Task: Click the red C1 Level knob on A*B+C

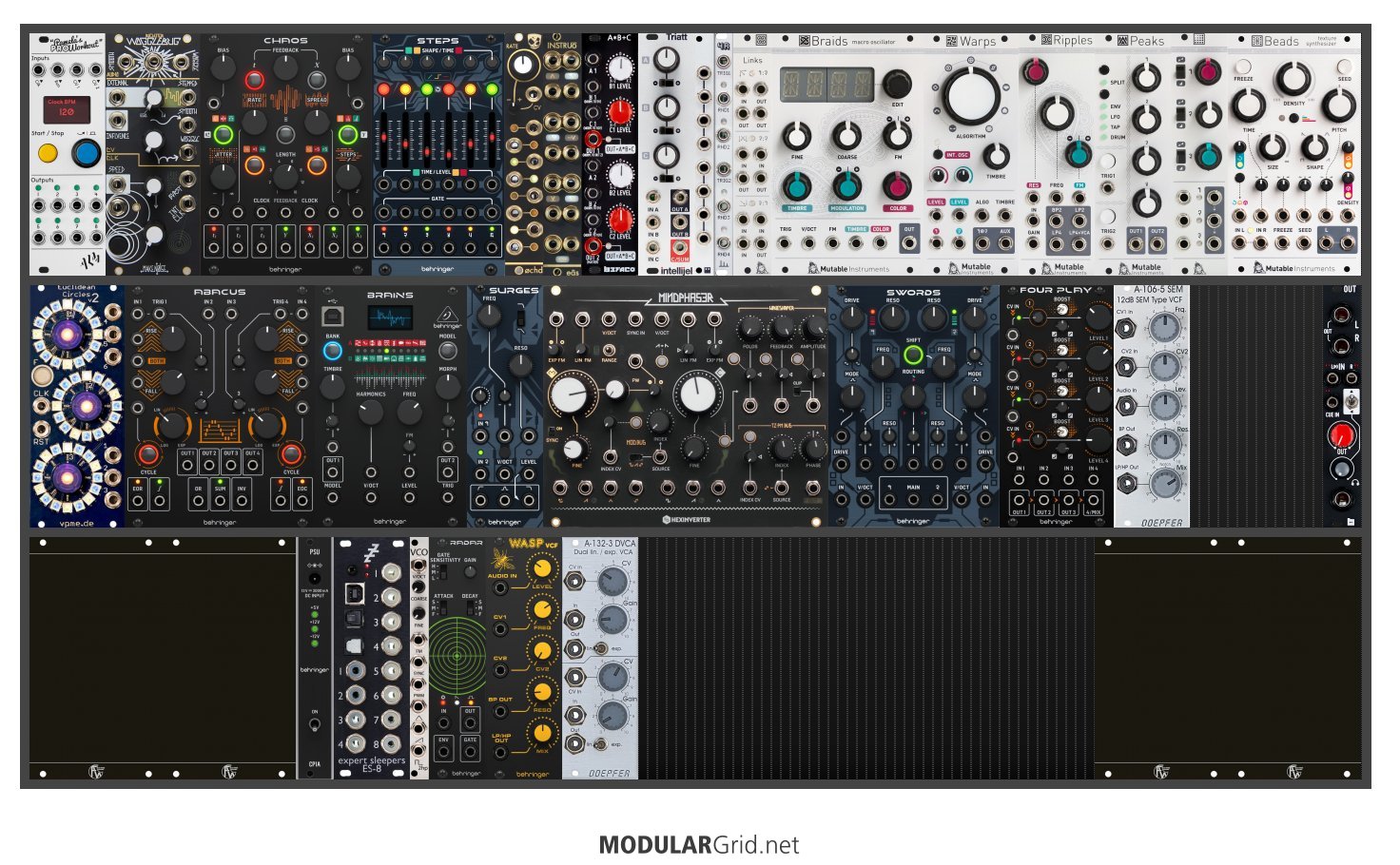Action: click(620, 110)
